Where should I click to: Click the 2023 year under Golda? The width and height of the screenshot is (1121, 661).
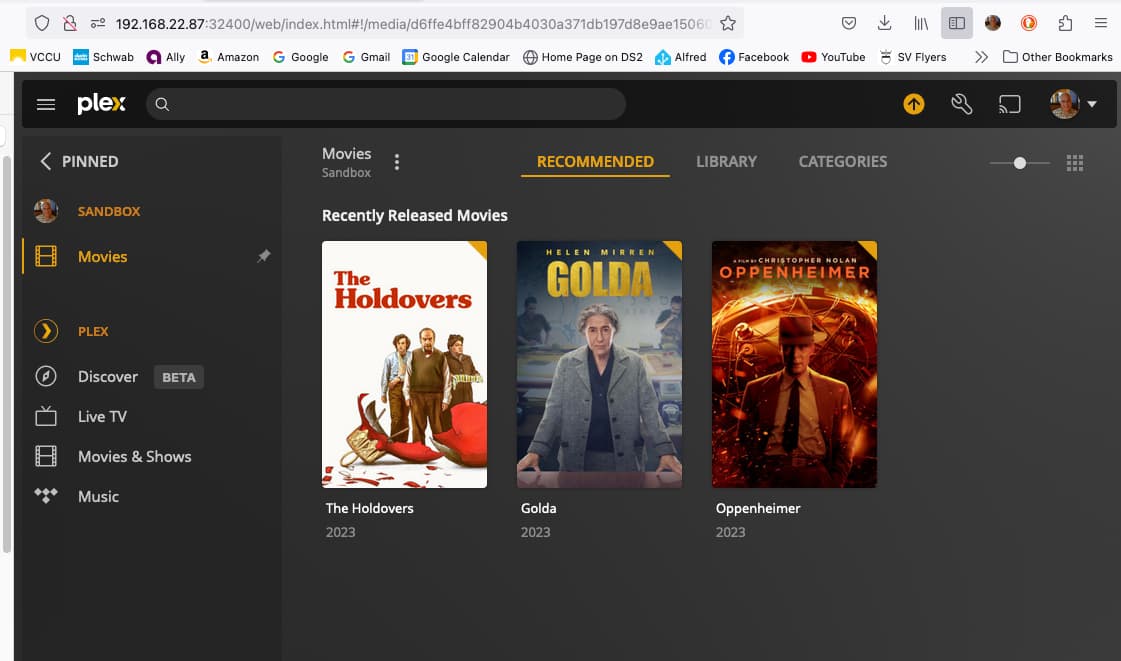click(x=535, y=532)
